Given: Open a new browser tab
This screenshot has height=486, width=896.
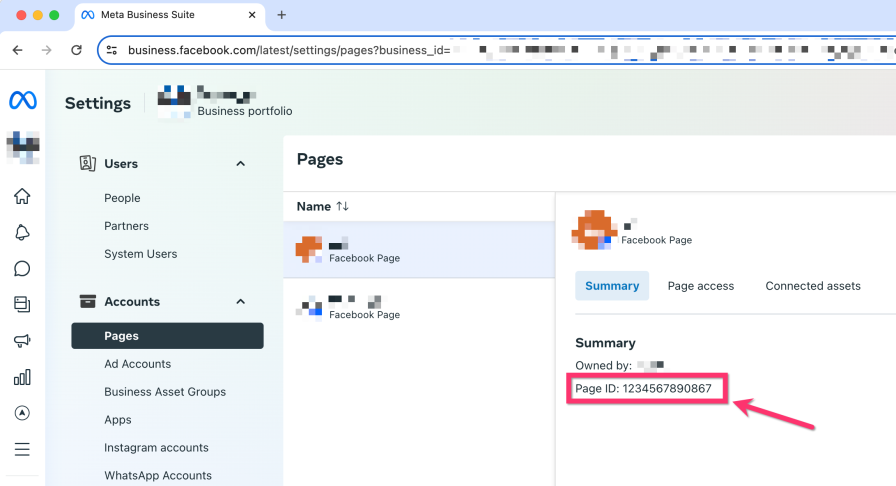Looking at the screenshot, I should pos(281,15).
